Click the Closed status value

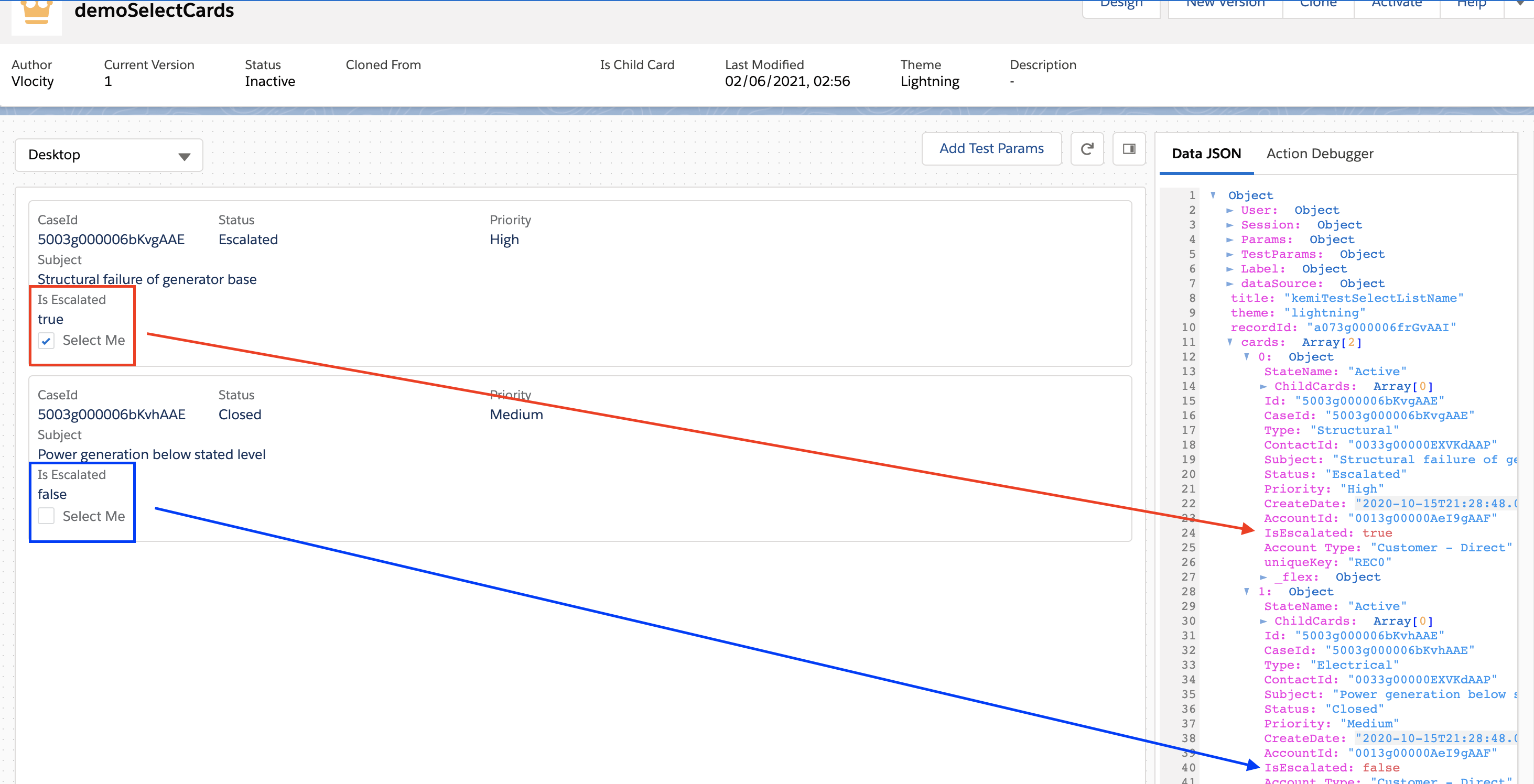240,415
